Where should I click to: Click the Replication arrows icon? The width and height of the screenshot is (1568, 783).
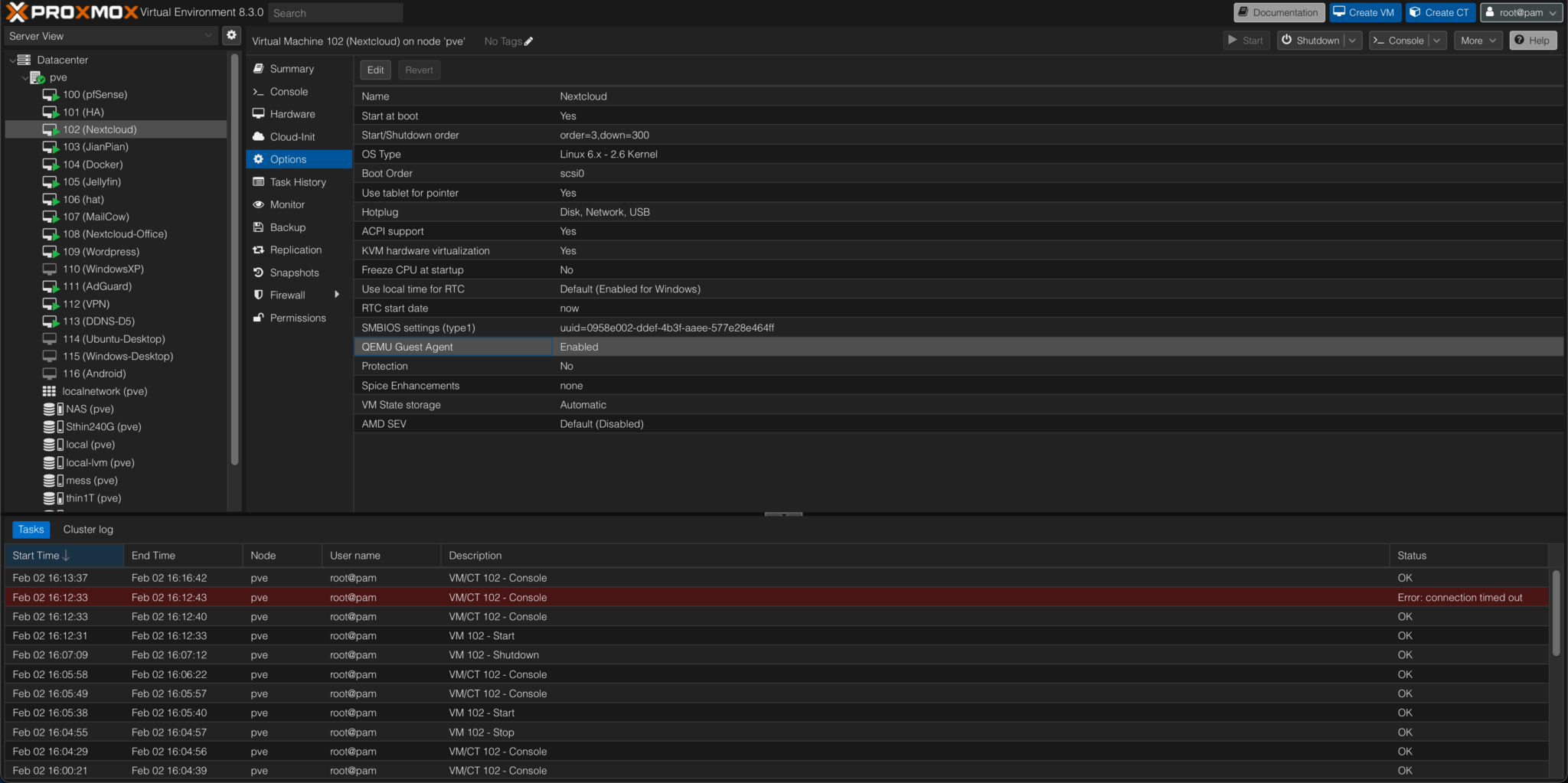tap(259, 250)
